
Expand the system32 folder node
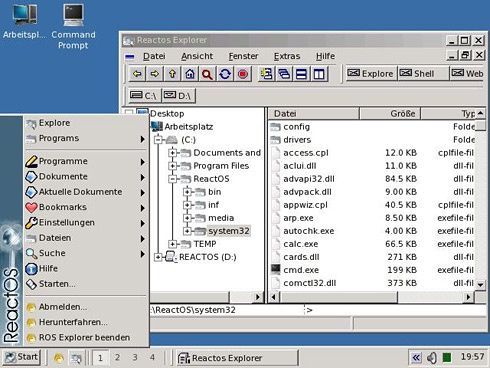tap(187, 231)
